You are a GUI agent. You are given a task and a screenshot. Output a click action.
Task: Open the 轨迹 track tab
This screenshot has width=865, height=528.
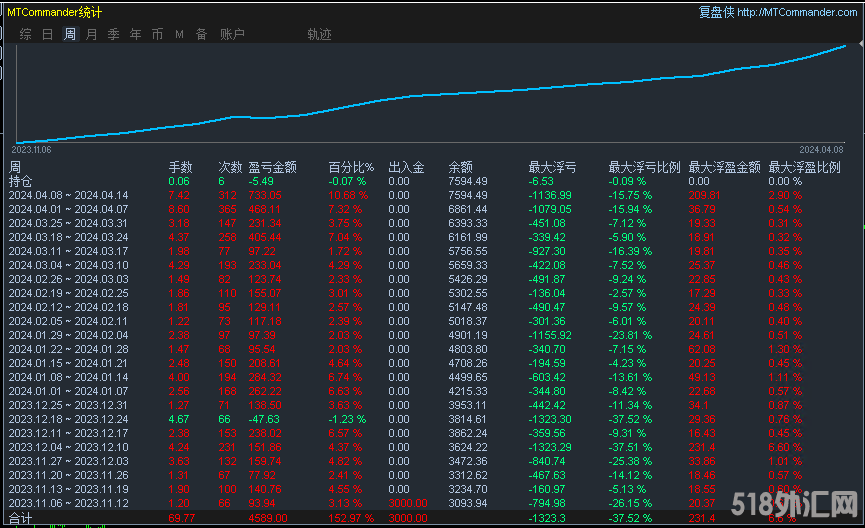tap(319, 34)
